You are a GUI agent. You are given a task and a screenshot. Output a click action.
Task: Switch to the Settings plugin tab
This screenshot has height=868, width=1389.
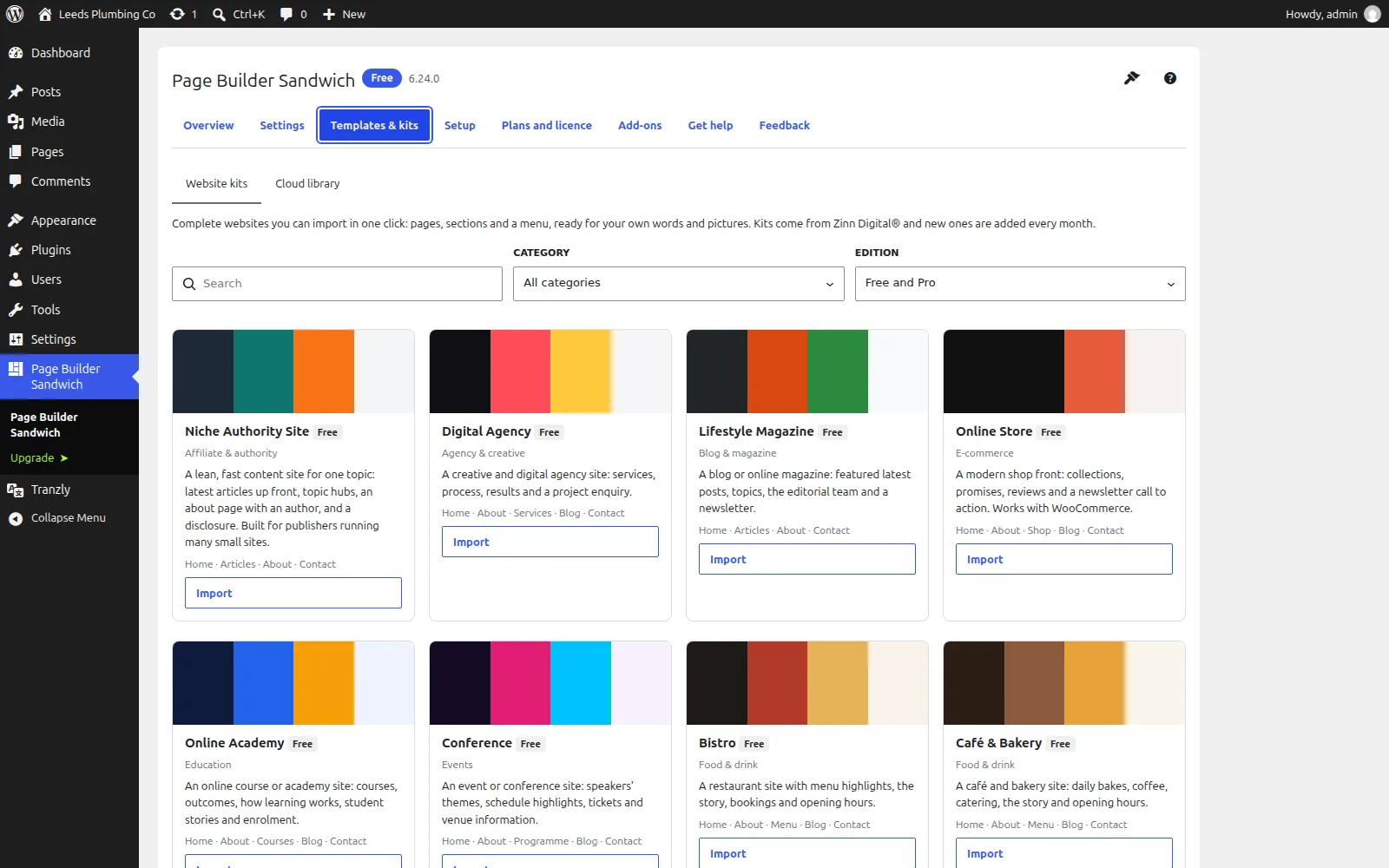click(282, 126)
